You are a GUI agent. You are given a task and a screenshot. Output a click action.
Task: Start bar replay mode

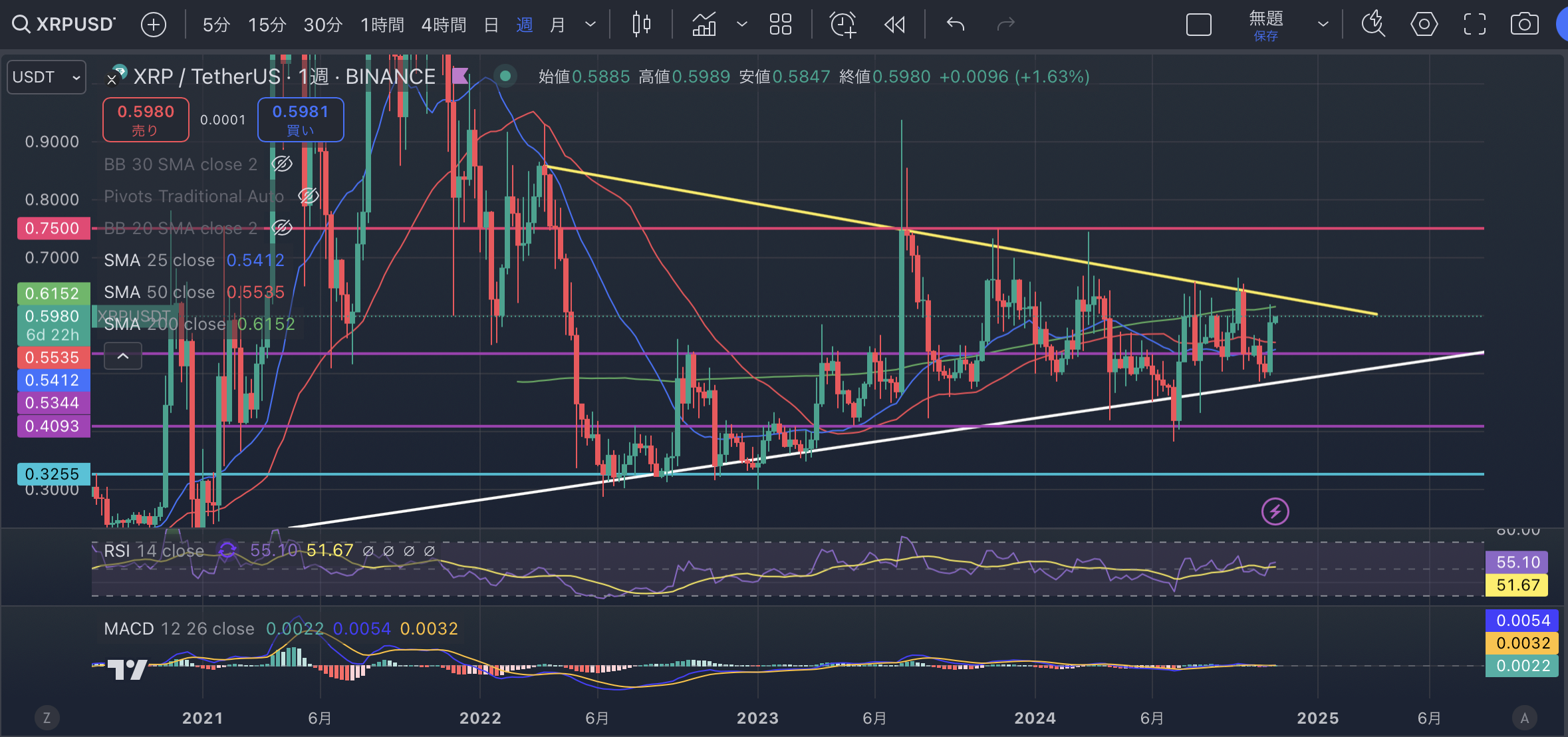[x=895, y=25]
